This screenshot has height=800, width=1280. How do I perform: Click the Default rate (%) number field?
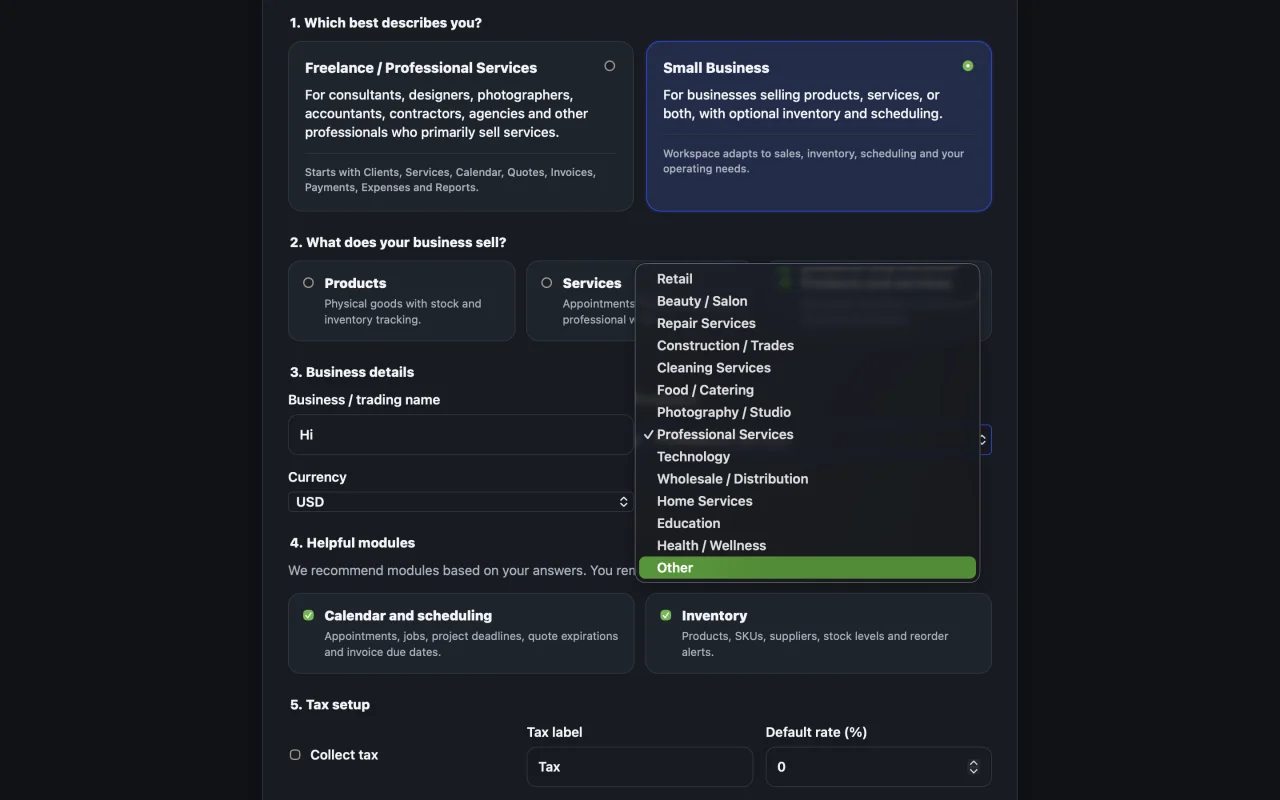878,767
